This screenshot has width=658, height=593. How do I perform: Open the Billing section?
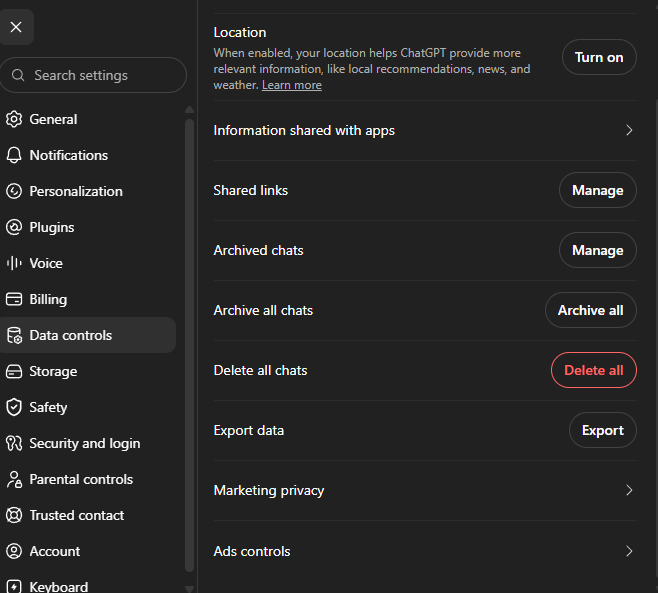(x=48, y=299)
